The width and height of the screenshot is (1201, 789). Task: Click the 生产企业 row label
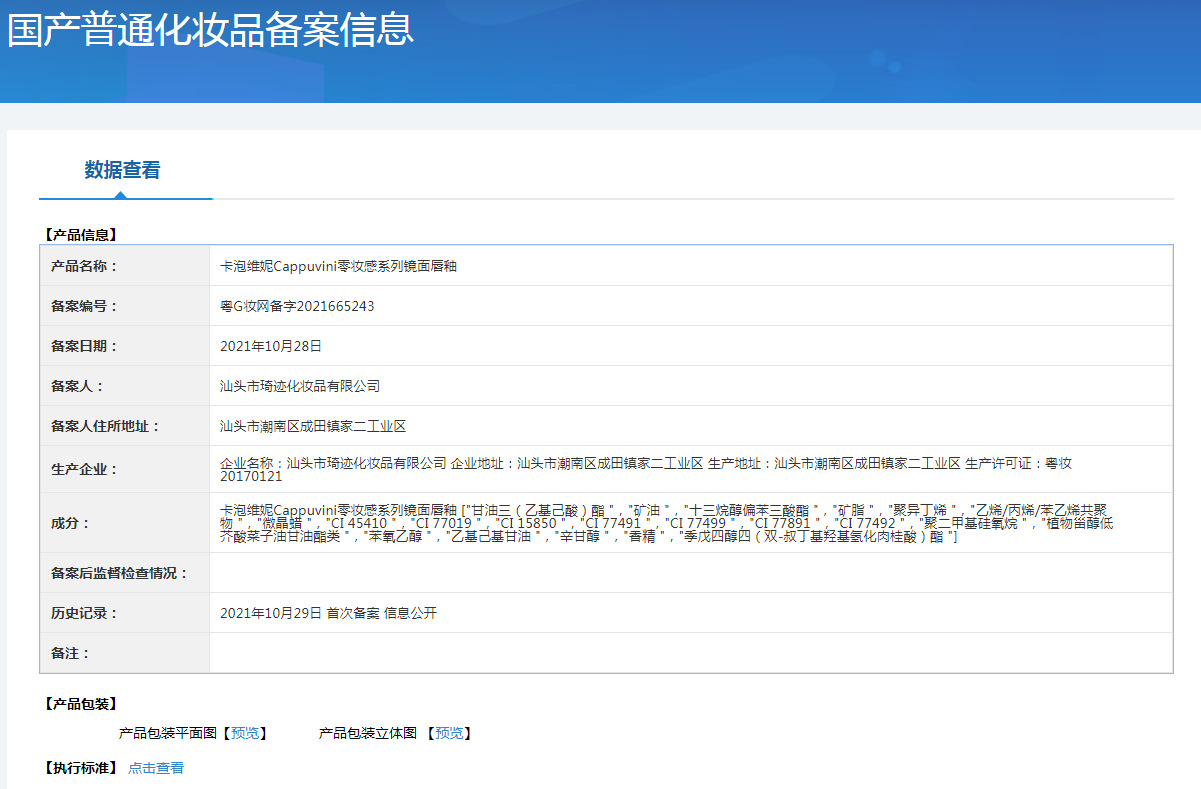point(84,469)
